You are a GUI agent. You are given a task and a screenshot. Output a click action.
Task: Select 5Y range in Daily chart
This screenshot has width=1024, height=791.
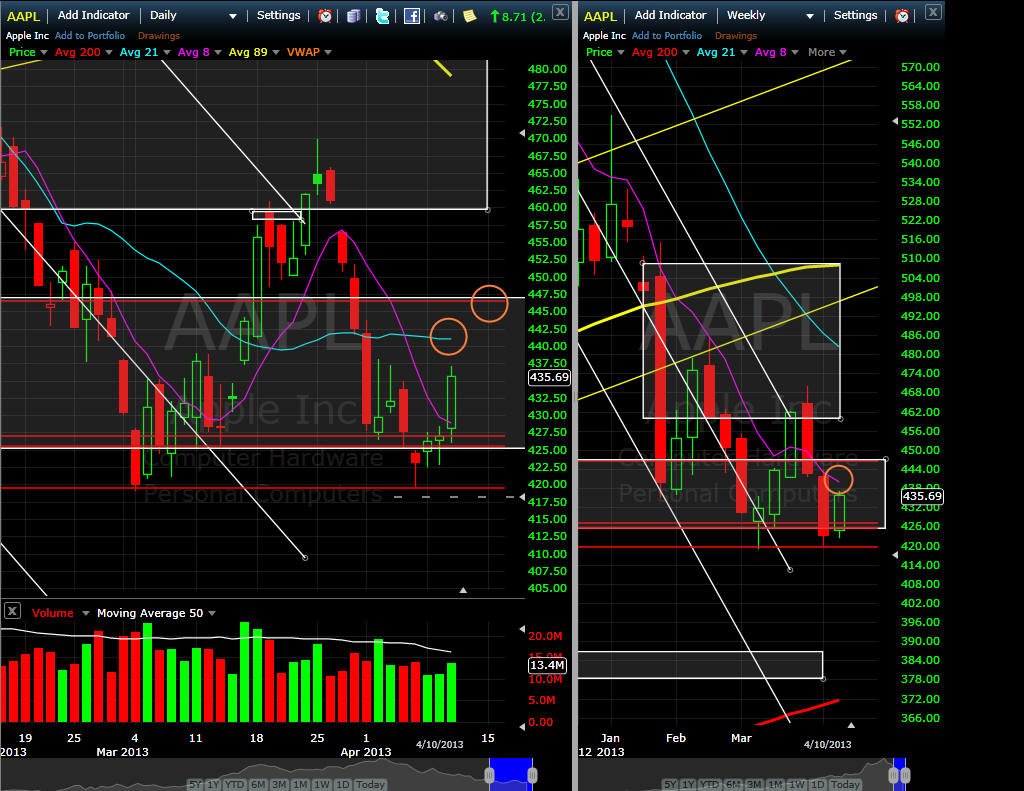[x=195, y=784]
